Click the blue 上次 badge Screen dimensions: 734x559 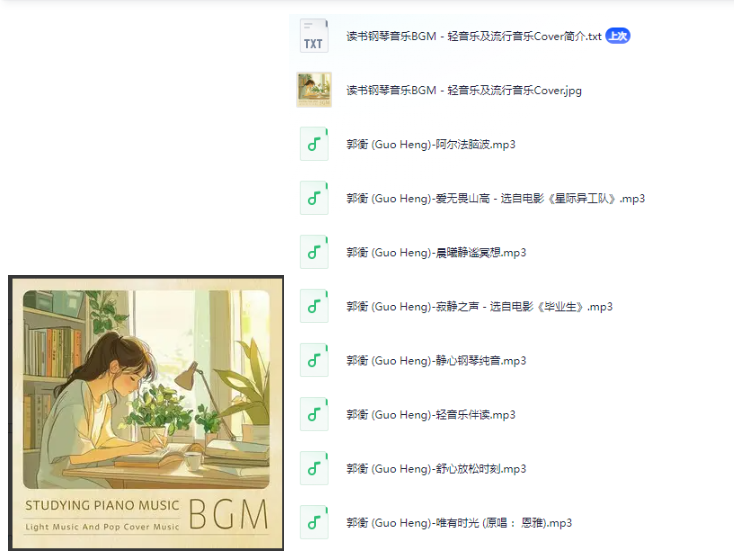tap(617, 36)
